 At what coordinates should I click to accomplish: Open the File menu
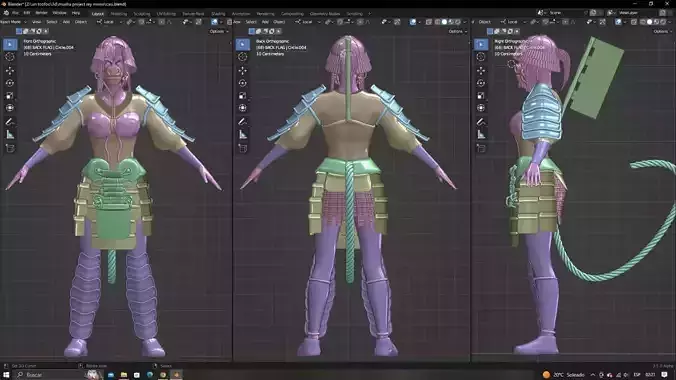click(x=16, y=13)
